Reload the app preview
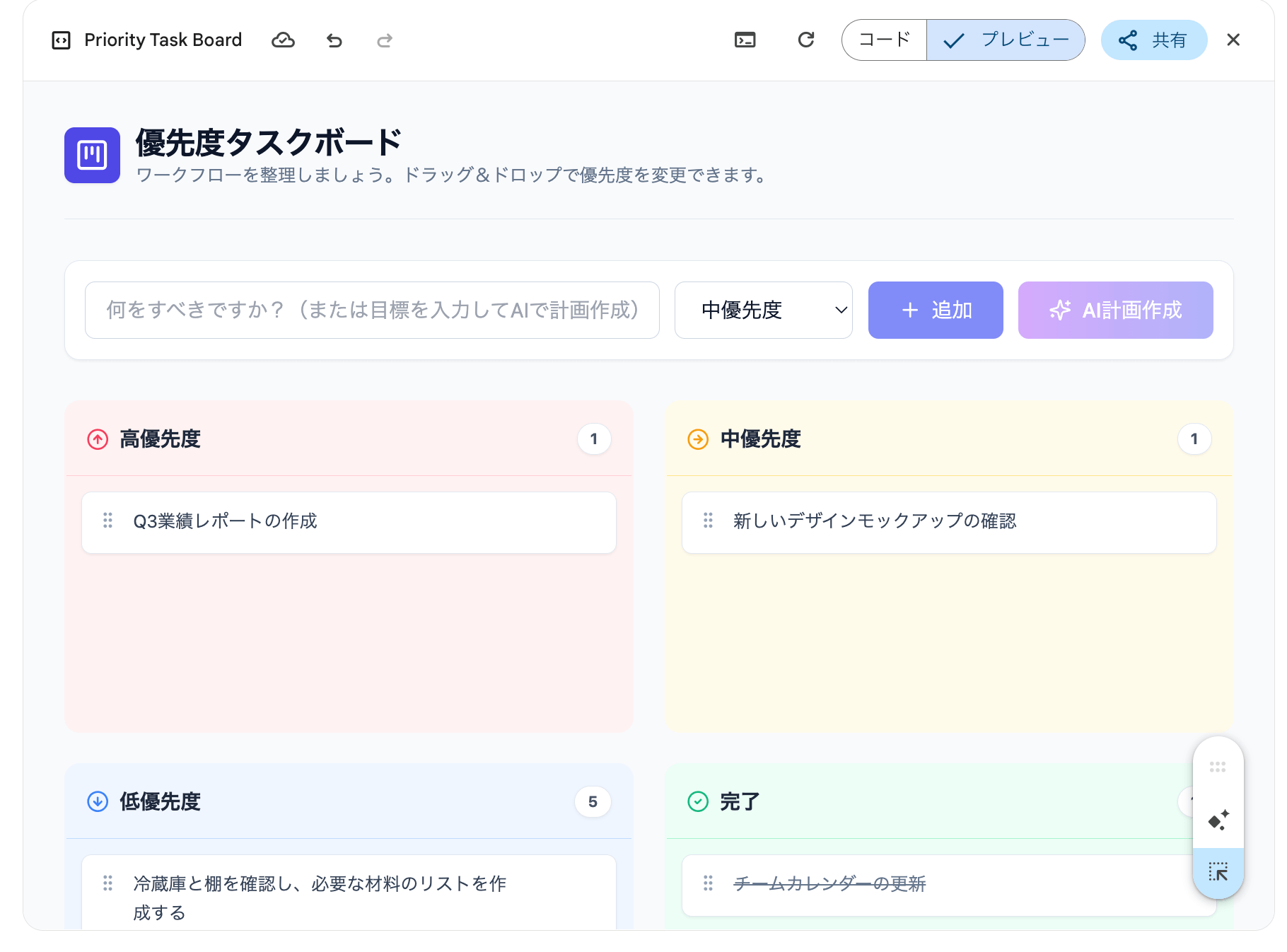This screenshot has height=952, width=1287. 805,40
